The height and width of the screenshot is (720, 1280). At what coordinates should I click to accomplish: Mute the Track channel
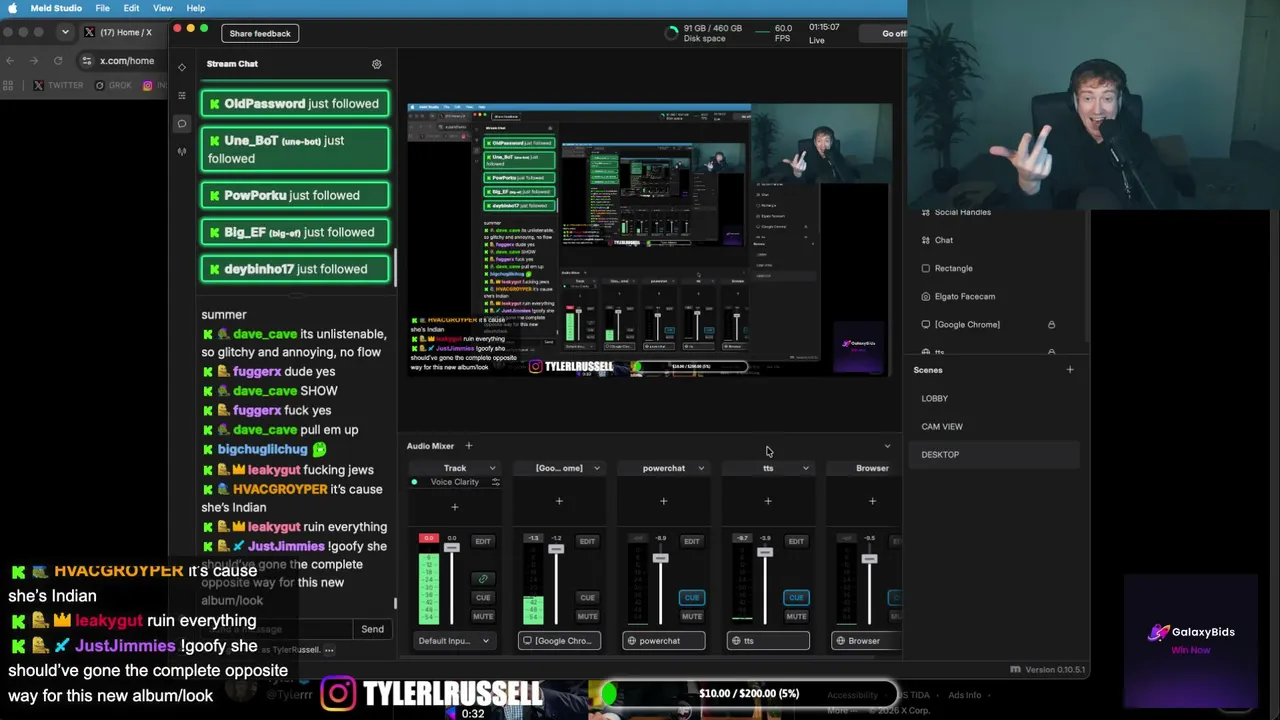pyautogui.click(x=483, y=616)
